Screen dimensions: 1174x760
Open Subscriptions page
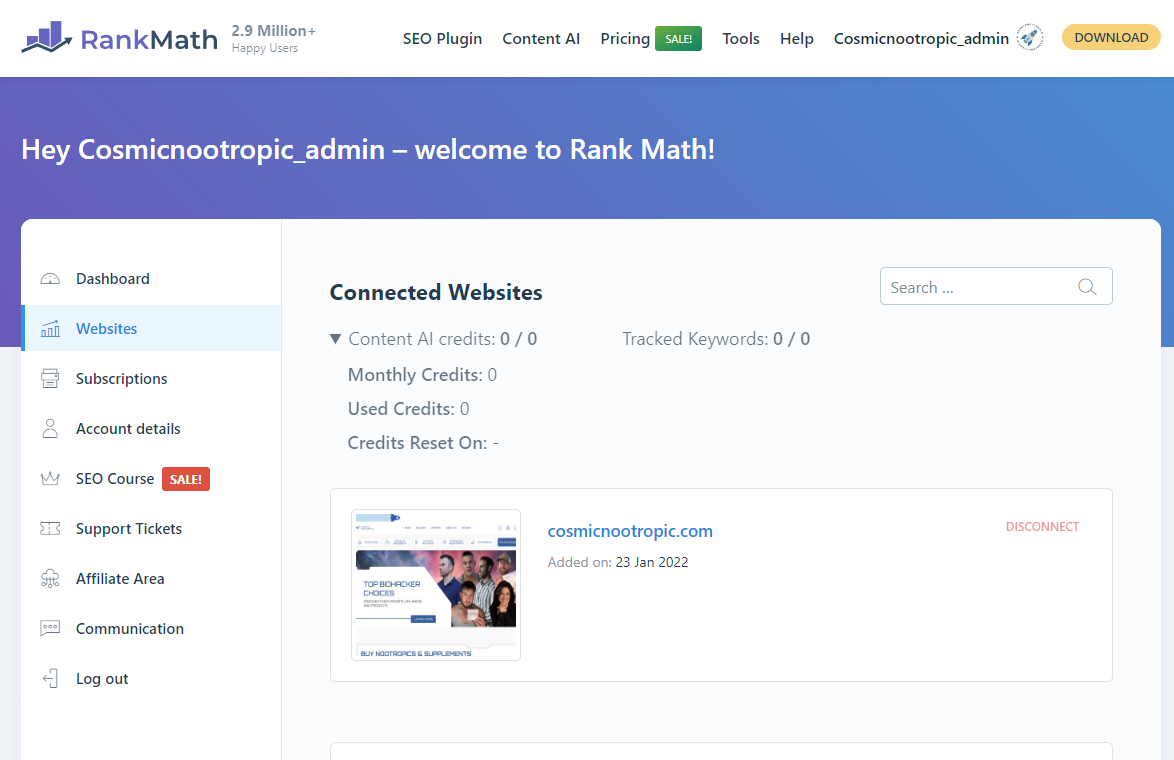tap(121, 378)
